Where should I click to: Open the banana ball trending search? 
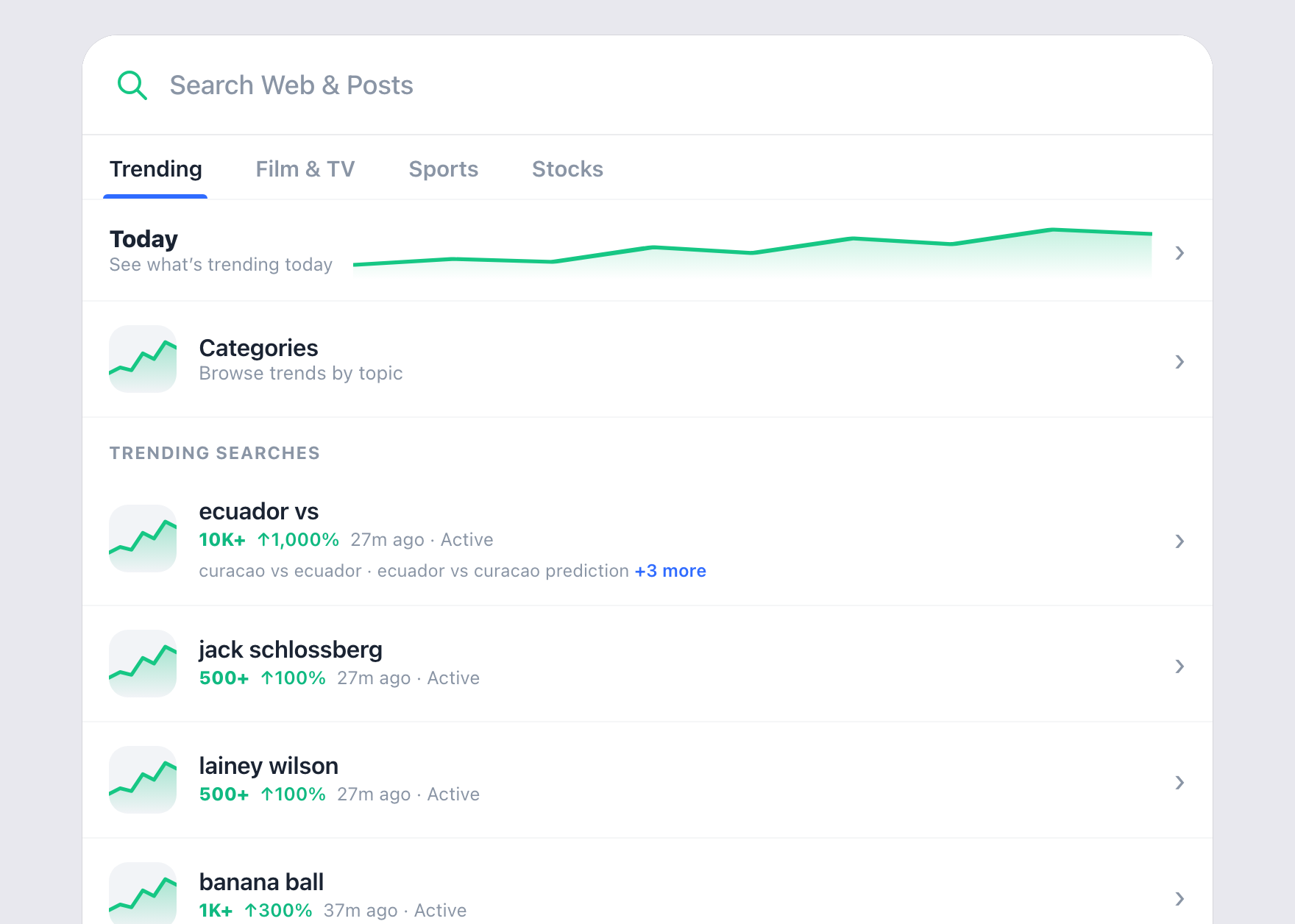pyautogui.click(x=647, y=882)
